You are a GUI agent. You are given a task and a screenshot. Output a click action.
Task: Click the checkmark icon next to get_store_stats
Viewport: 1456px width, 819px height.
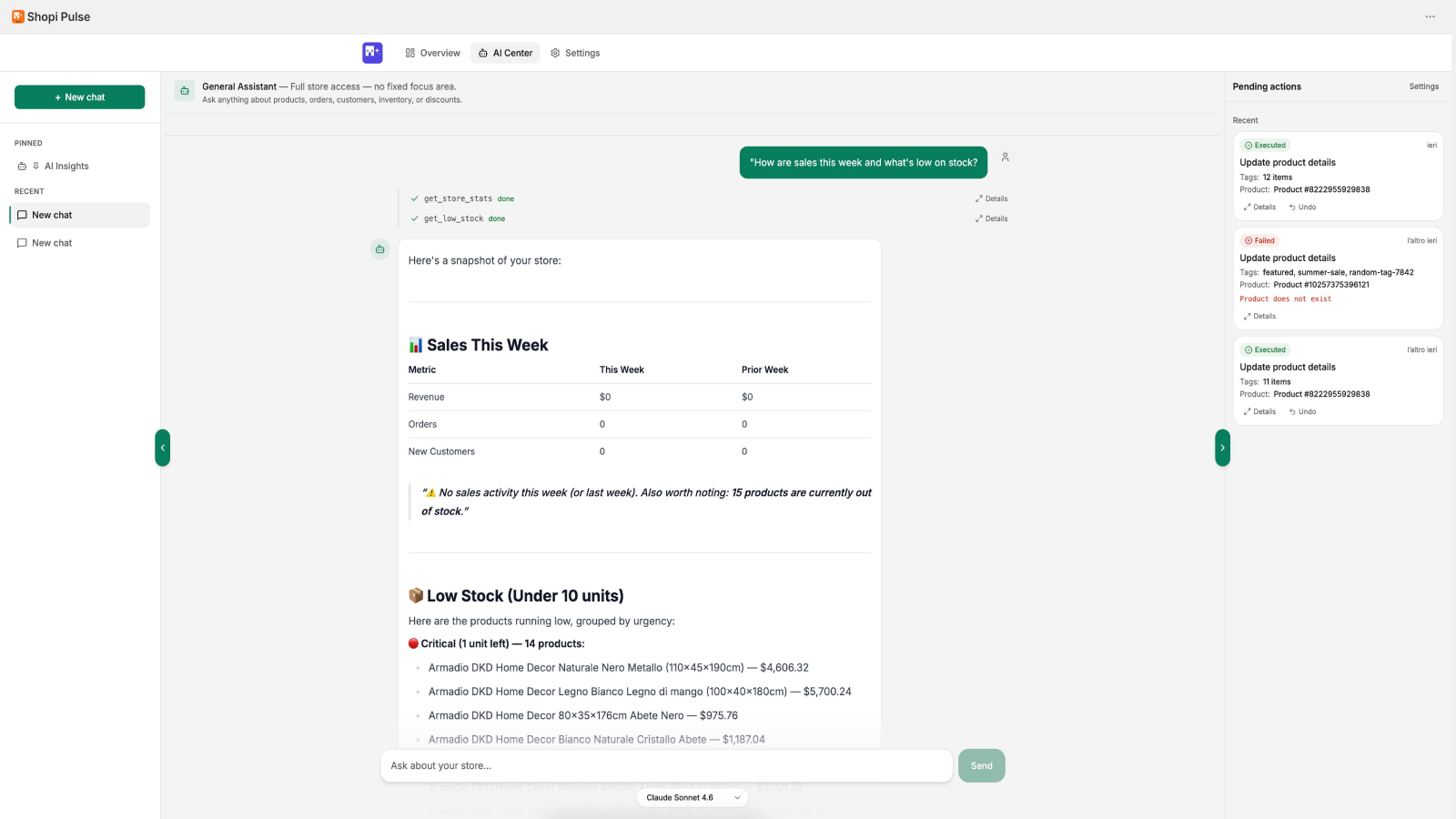415,198
